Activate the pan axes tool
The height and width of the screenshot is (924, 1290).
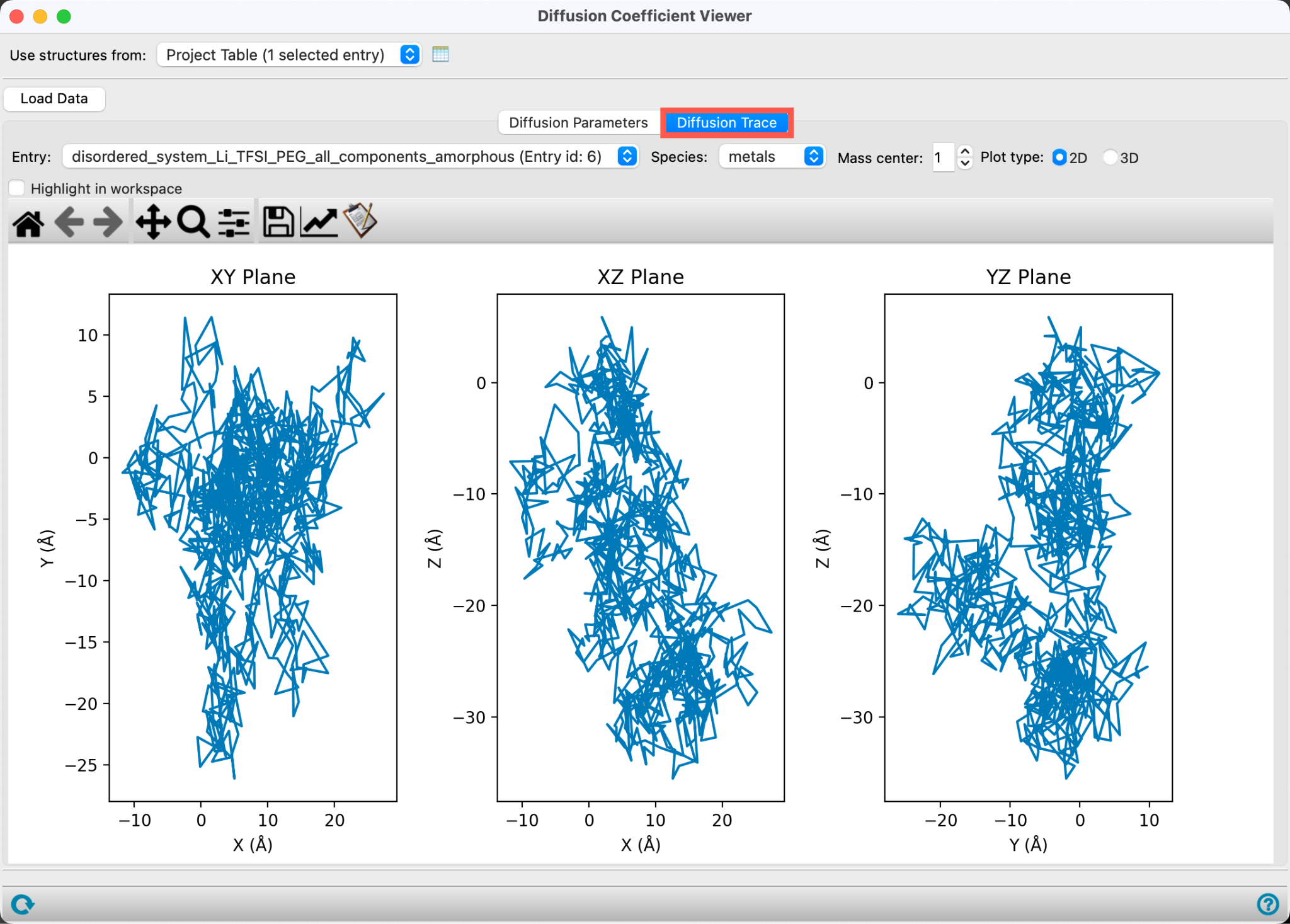tap(153, 222)
